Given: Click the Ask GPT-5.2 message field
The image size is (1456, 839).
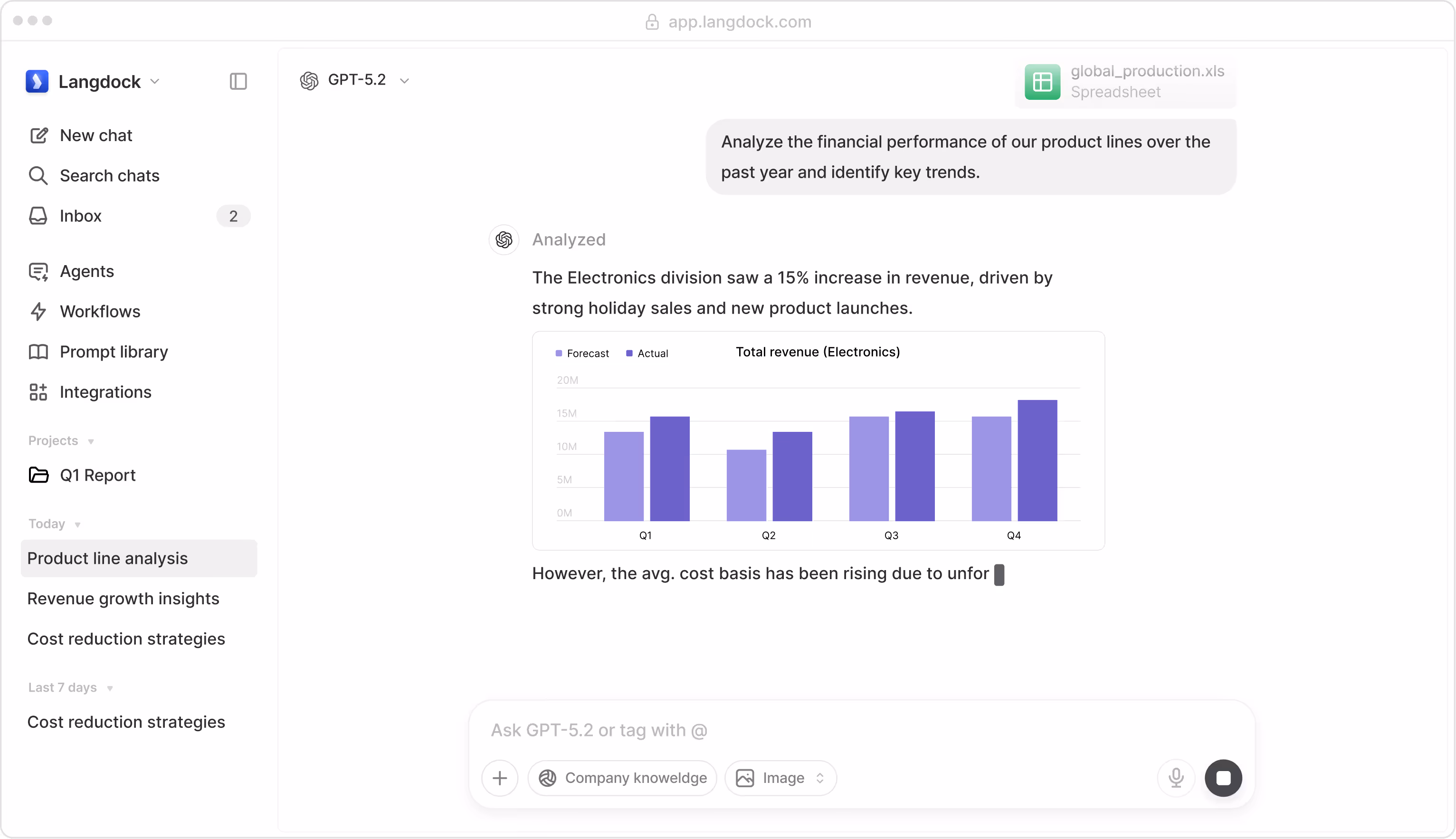Looking at the screenshot, I should (x=807, y=730).
